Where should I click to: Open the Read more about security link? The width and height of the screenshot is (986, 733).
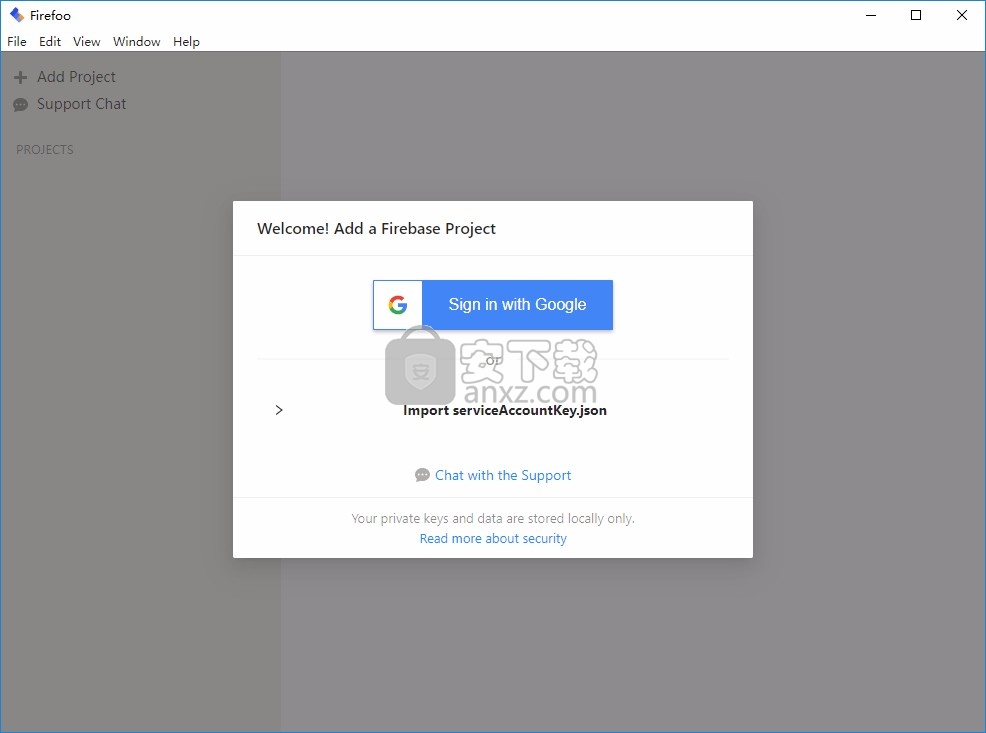[493, 539]
